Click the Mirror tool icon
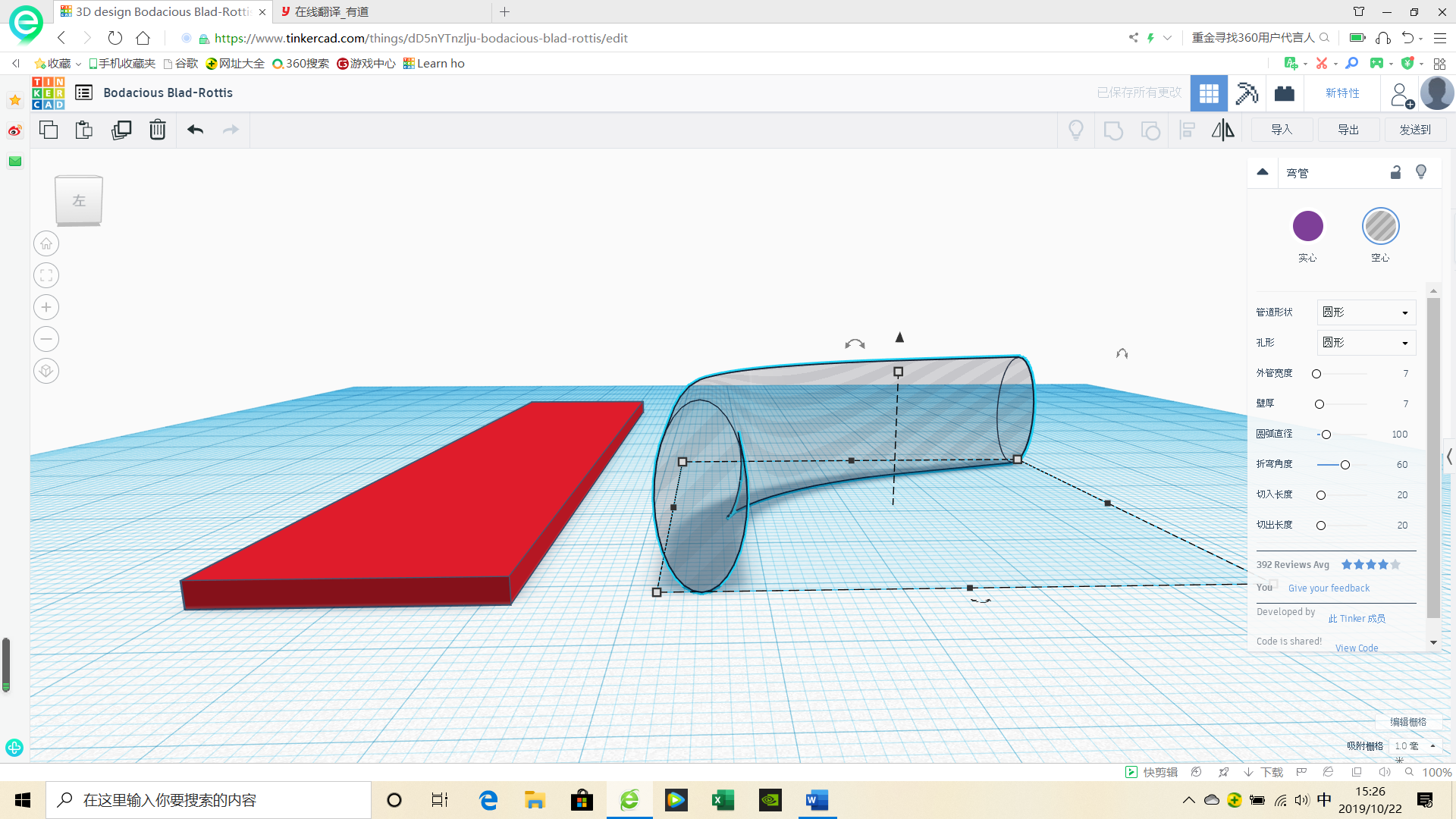Image resolution: width=1456 pixels, height=819 pixels. (1222, 130)
